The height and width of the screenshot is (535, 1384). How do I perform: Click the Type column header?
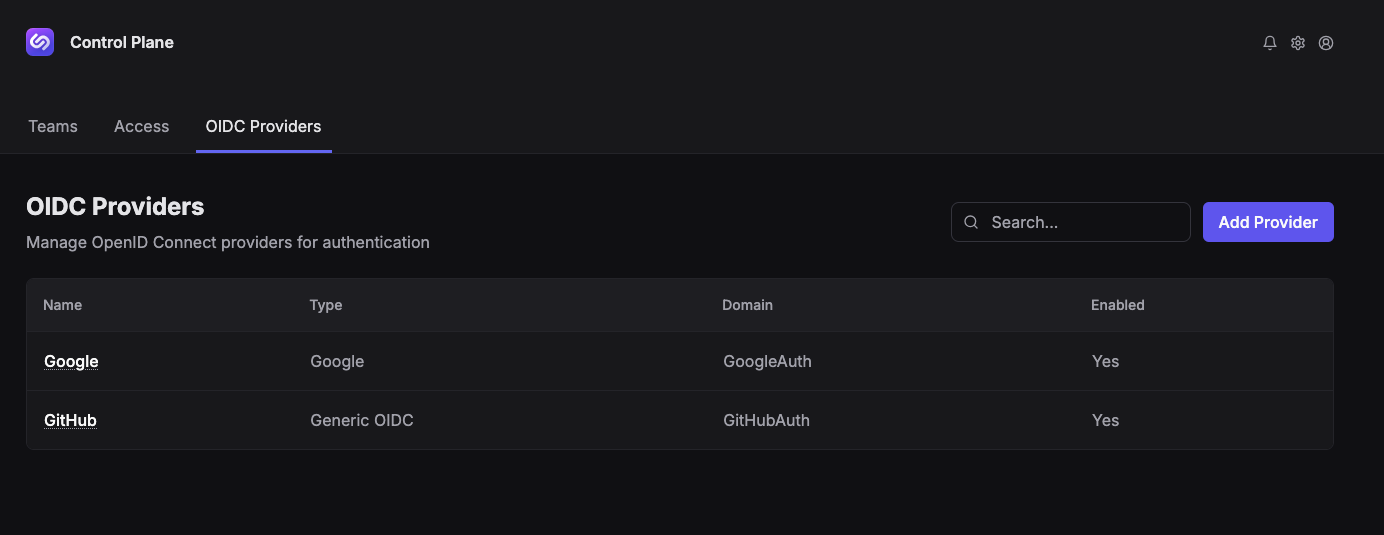coord(326,305)
